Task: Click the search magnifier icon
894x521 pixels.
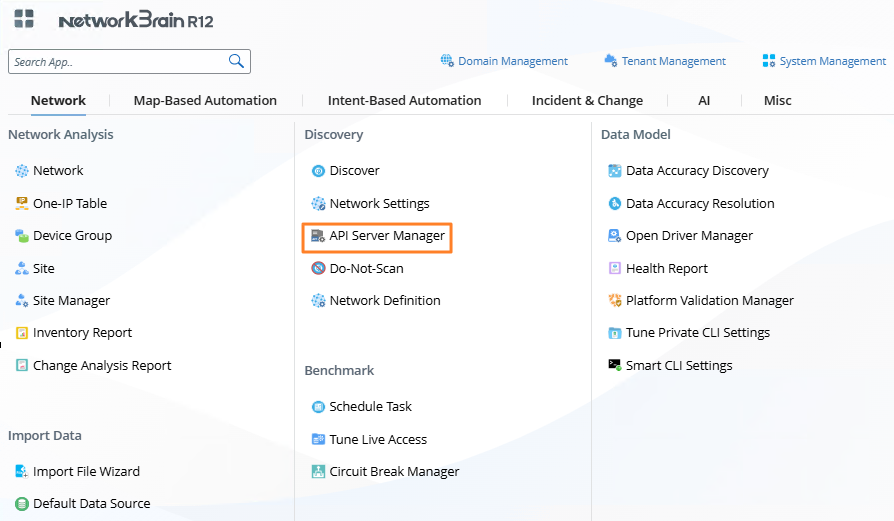Action: tap(237, 61)
